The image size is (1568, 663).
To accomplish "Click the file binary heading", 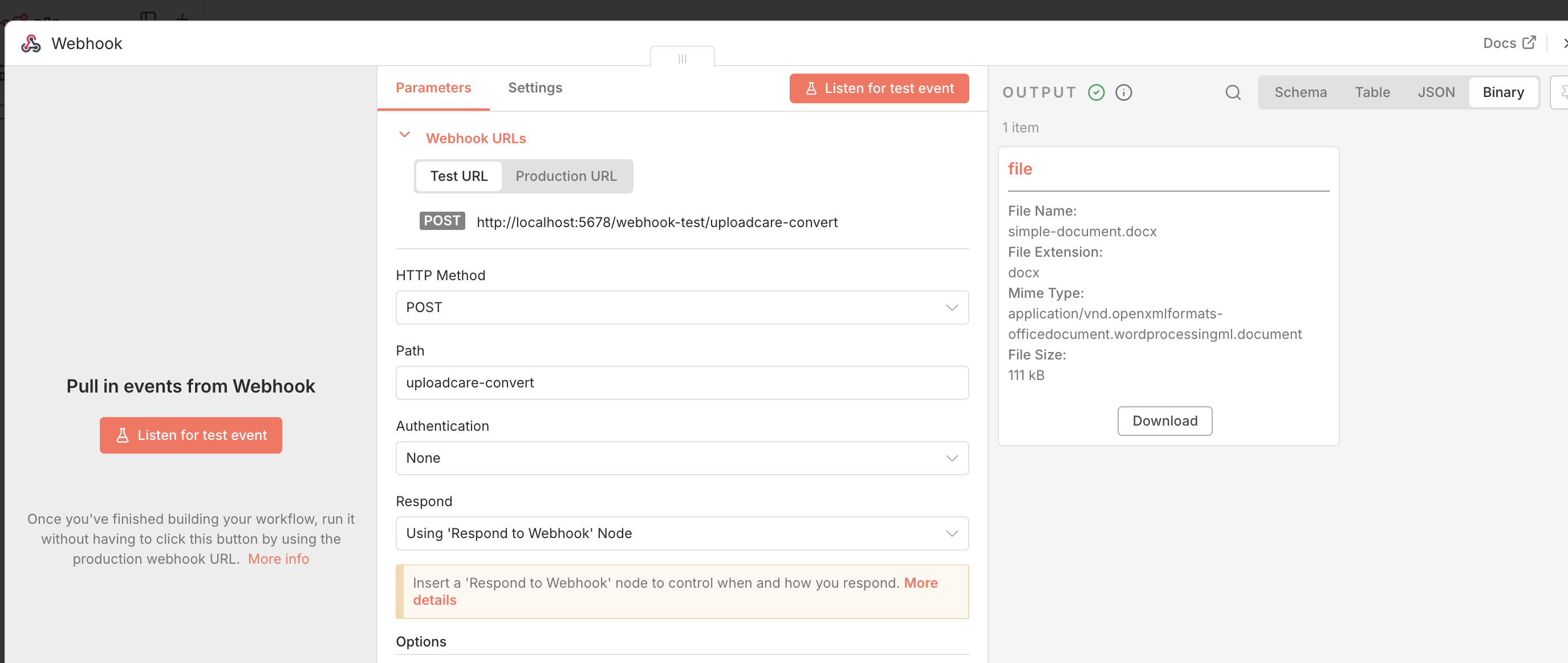I will pyautogui.click(x=1019, y=169).
